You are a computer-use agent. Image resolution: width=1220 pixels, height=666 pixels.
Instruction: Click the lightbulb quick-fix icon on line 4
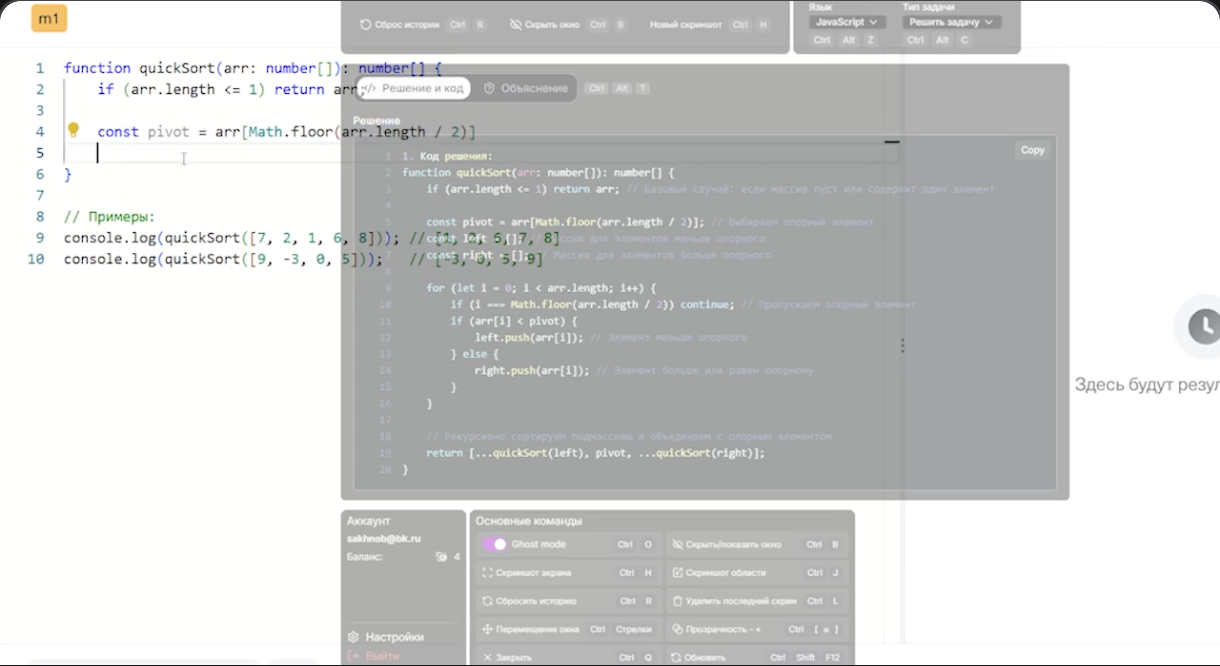point(73,130)
